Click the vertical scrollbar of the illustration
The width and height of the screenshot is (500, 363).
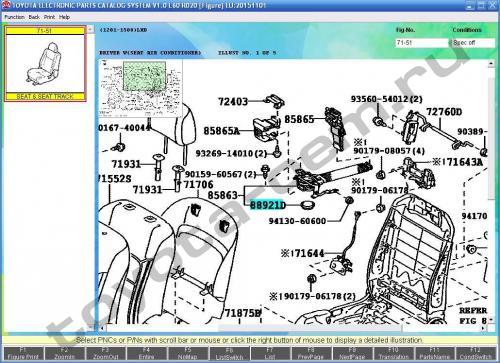tap(491, 192)
